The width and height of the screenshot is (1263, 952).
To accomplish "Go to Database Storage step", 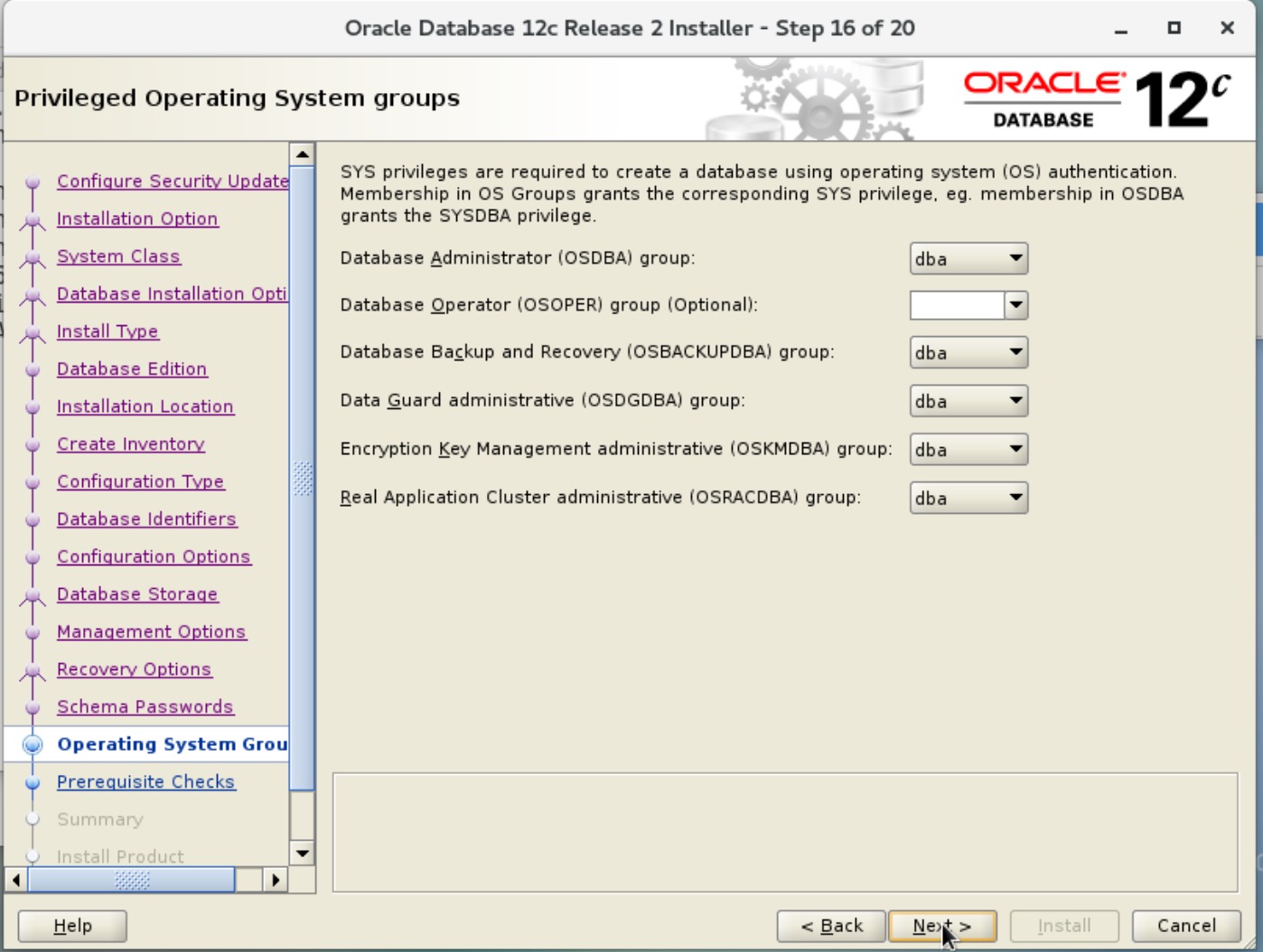I will [137, 593].
